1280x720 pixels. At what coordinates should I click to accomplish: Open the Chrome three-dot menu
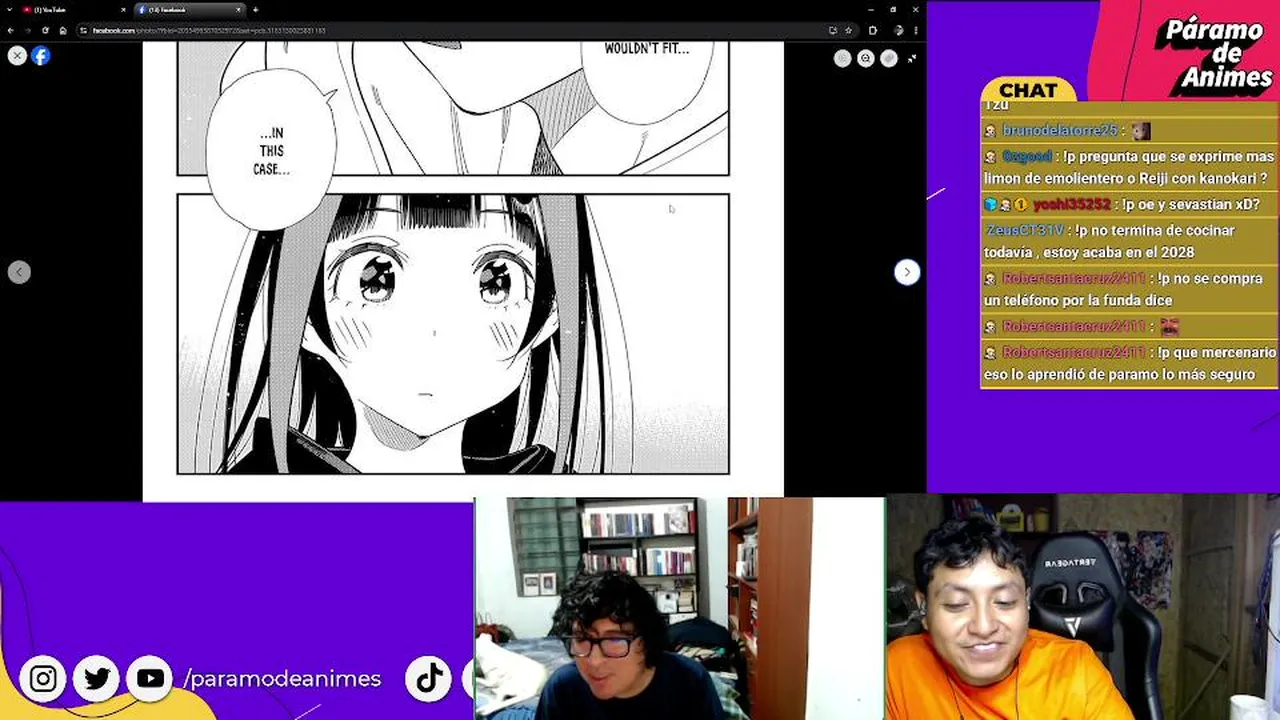click(916, 30)
